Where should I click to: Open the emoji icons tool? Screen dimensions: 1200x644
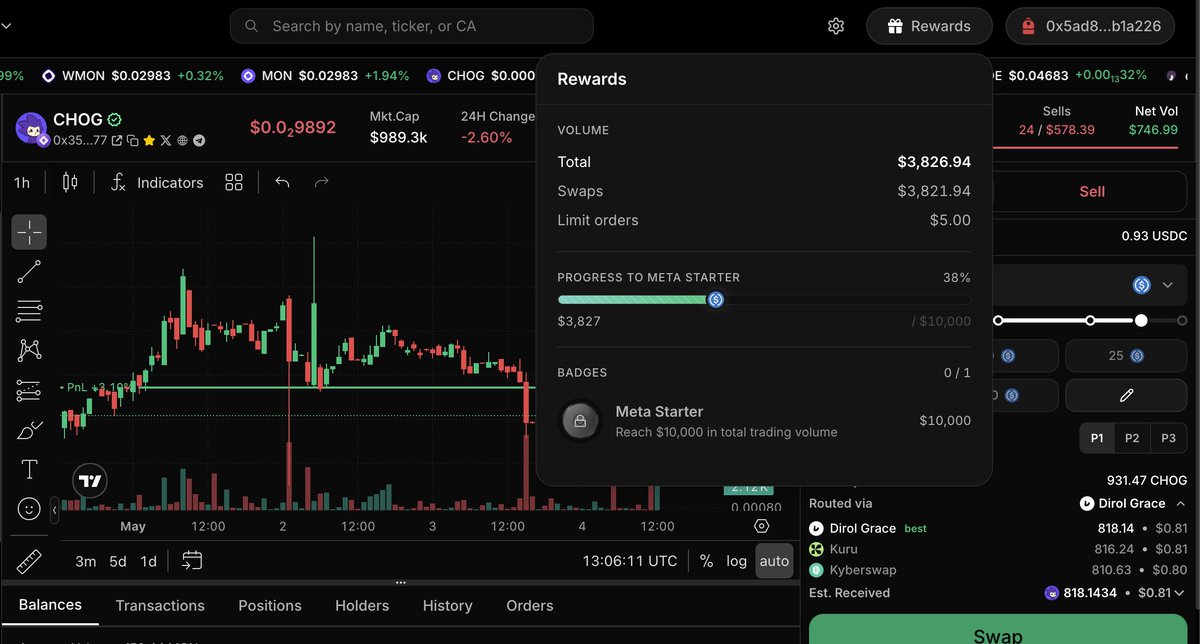click(29, 509)
